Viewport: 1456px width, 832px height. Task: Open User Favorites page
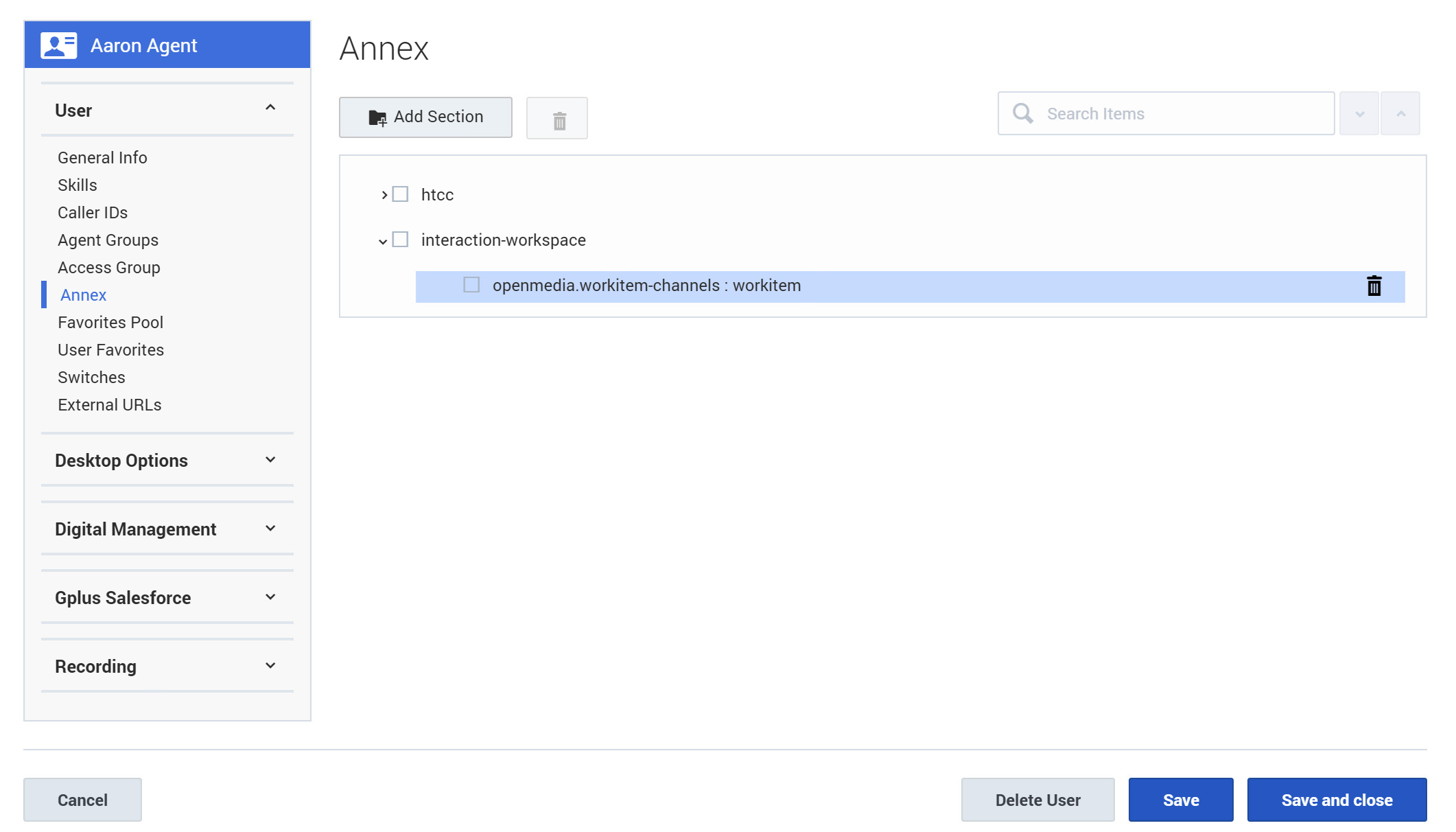(110, 350)
